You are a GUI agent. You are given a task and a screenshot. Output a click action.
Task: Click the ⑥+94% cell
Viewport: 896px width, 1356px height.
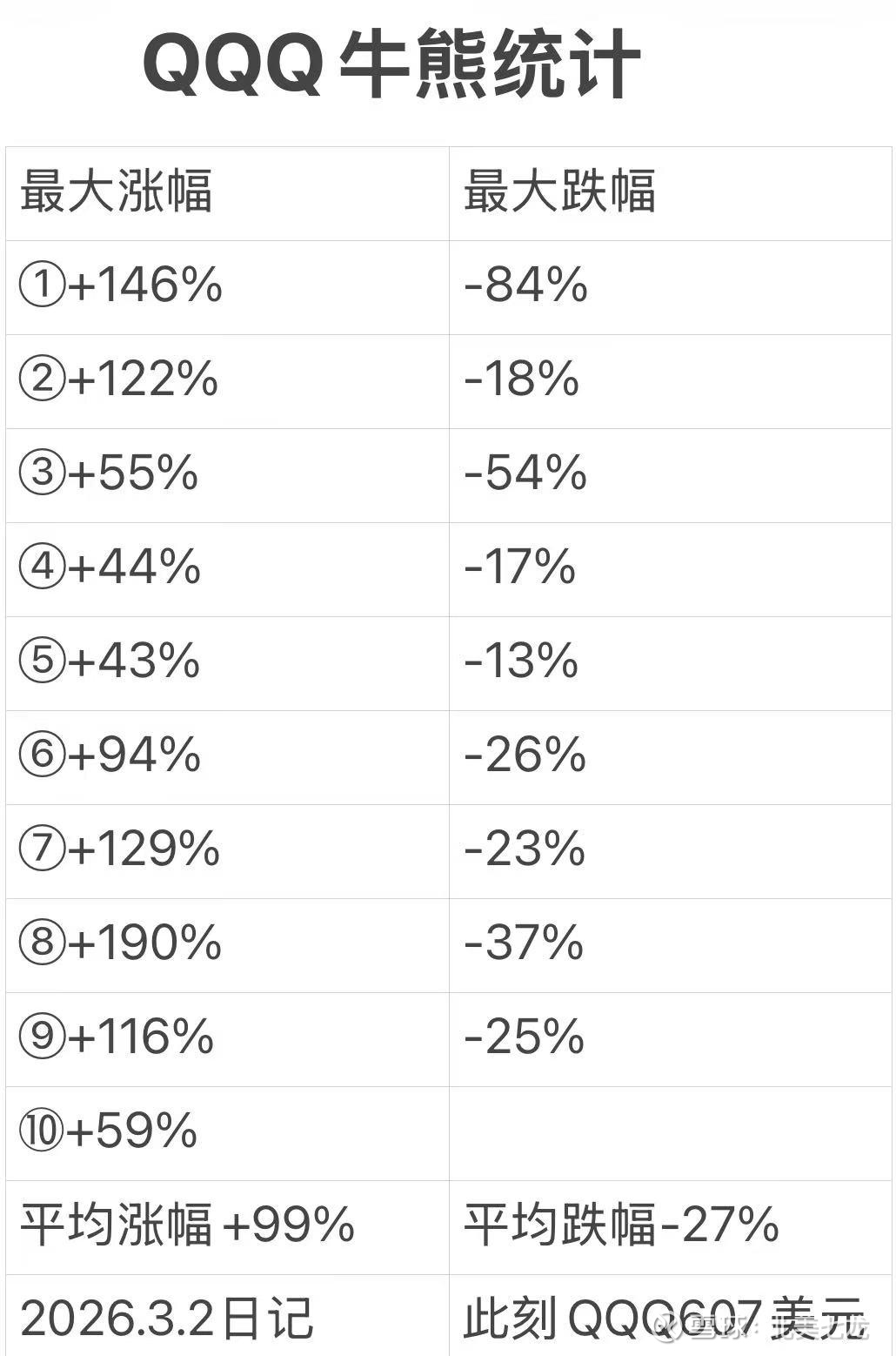pyautogui.click(x=110, y=755)
